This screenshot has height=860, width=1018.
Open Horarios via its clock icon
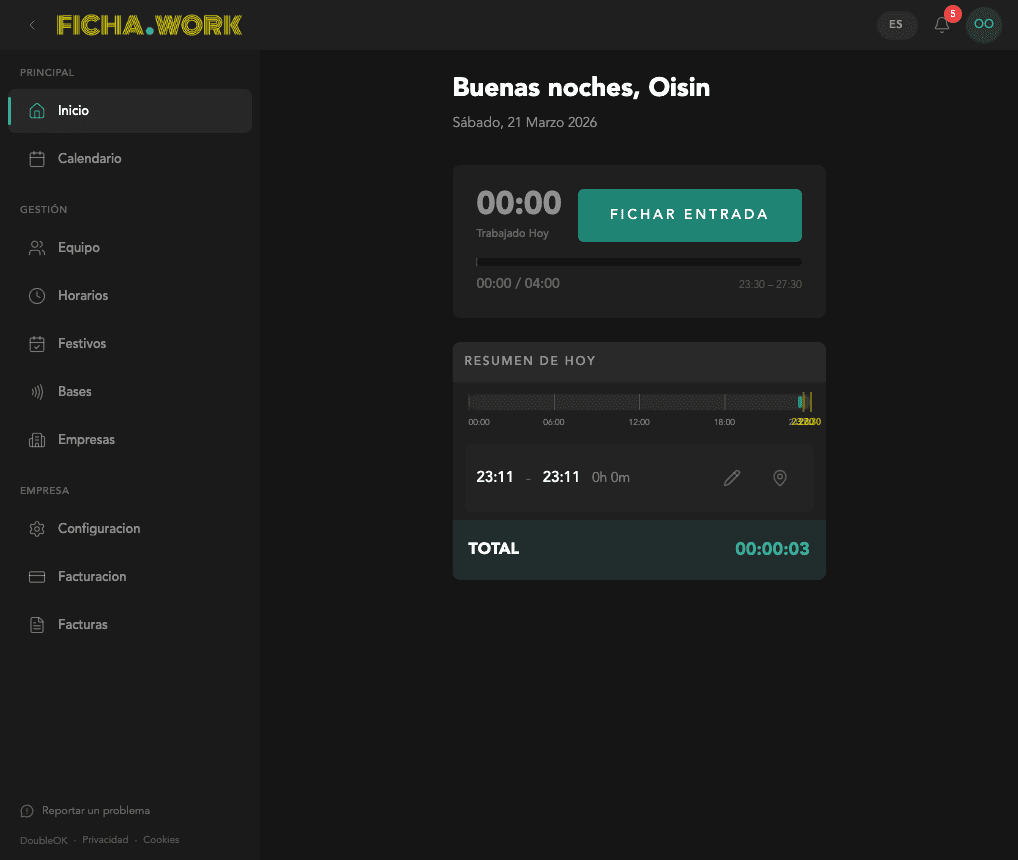point(36,295)
